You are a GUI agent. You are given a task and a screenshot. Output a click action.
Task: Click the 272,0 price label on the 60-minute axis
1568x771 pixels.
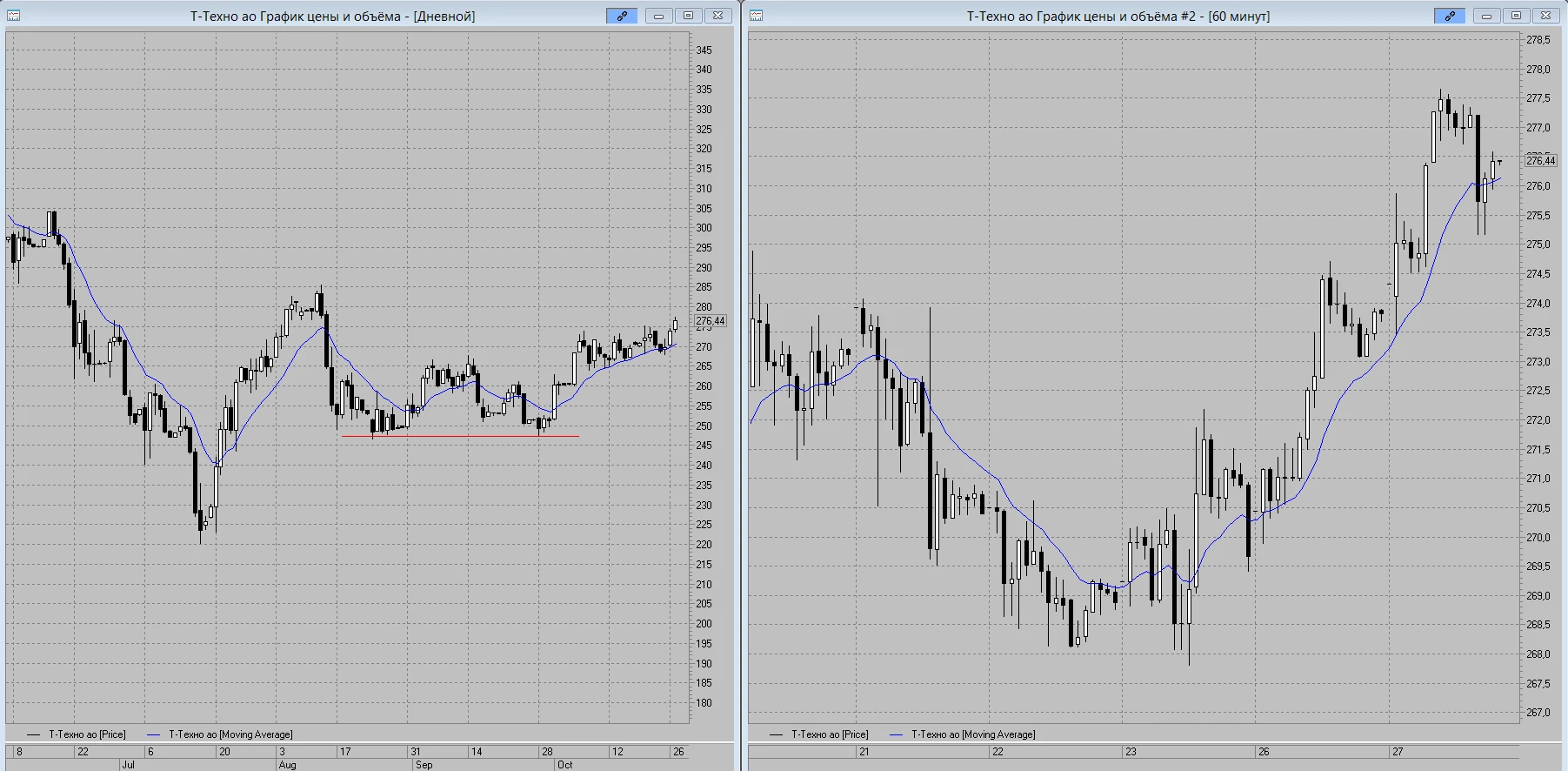[1538, 420]
